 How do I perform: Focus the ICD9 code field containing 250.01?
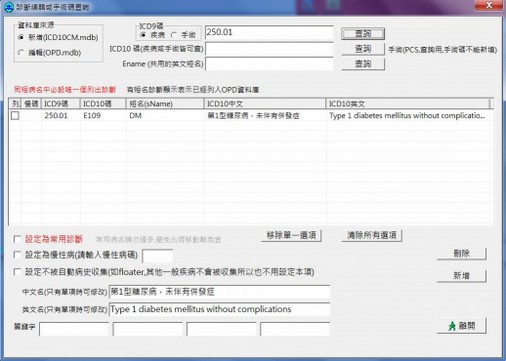click(269, 33)
